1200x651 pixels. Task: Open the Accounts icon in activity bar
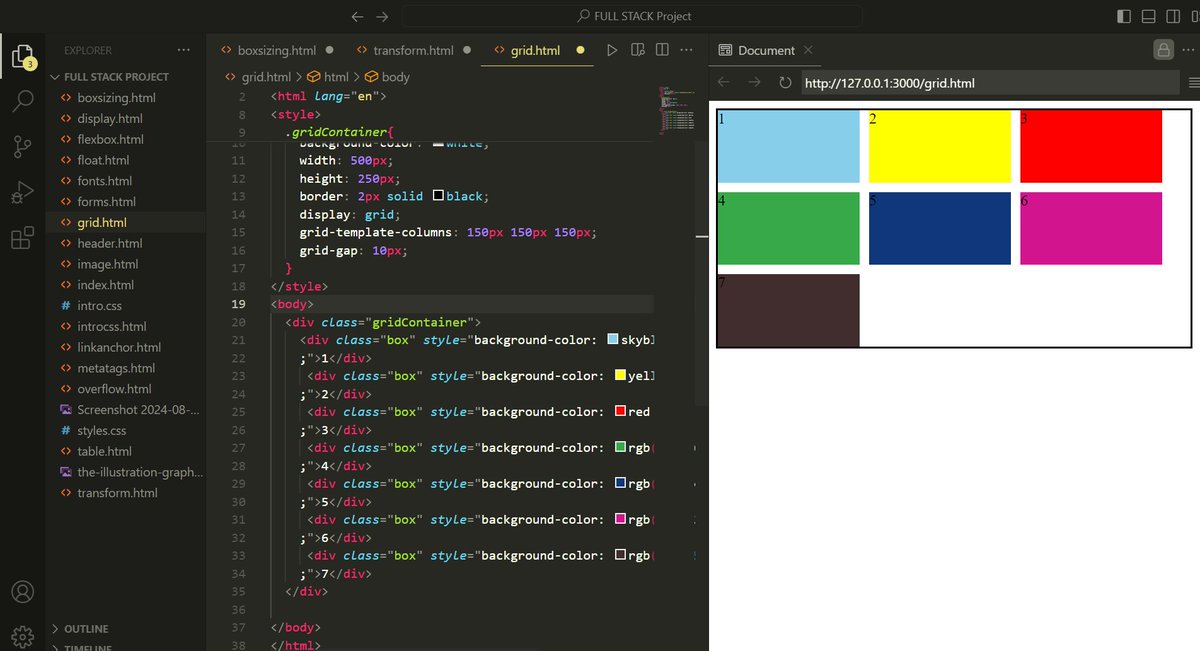click(22, 592)
